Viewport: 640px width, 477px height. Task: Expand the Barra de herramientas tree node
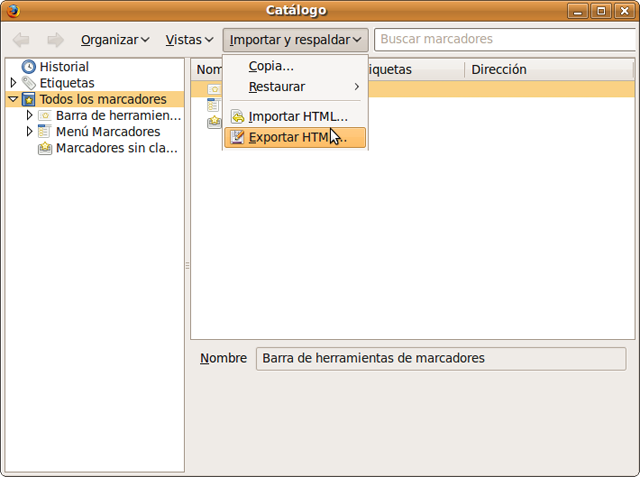30,116
